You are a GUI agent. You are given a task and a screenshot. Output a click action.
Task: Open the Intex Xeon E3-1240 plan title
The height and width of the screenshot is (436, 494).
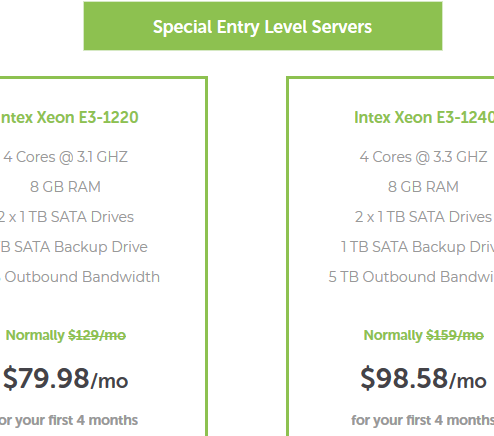pos(424,117)
